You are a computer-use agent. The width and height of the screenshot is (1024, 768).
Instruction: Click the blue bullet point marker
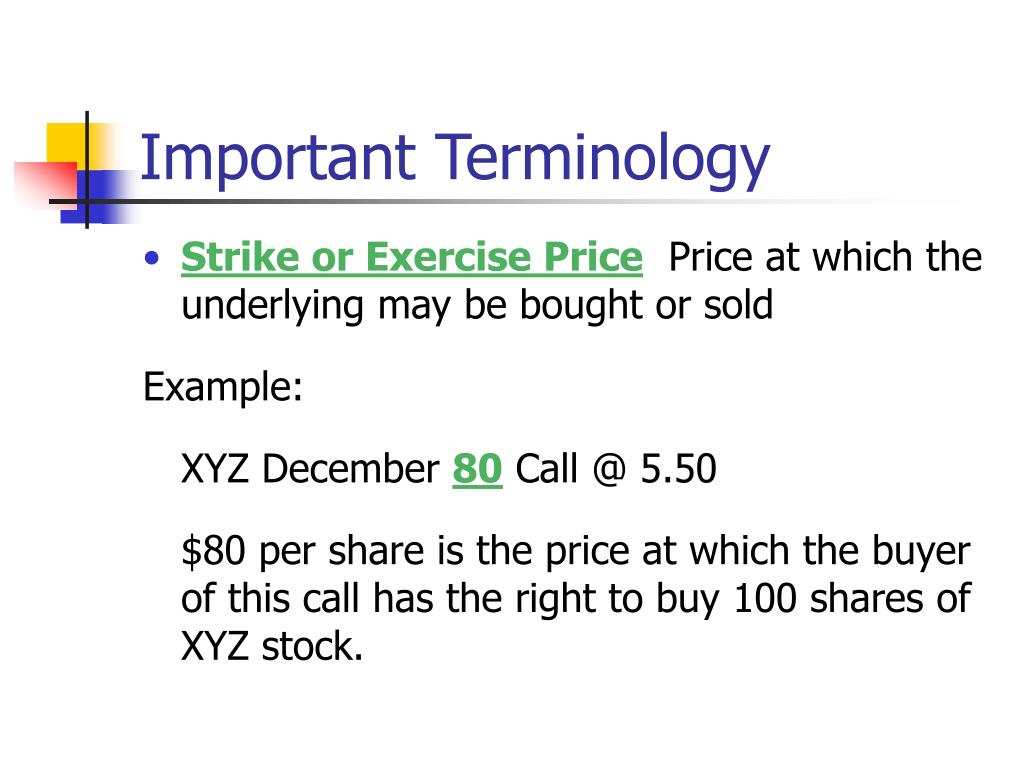tap(152, 258)
